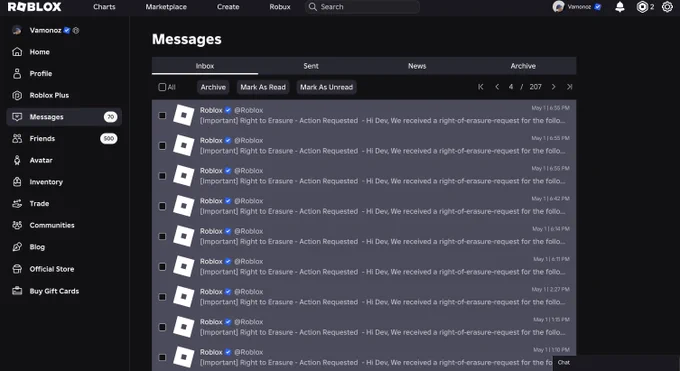Jump to the first page of messages
The width and height of the screenshot is (680, 371).
pyautogui.click(x=481, y=87)
